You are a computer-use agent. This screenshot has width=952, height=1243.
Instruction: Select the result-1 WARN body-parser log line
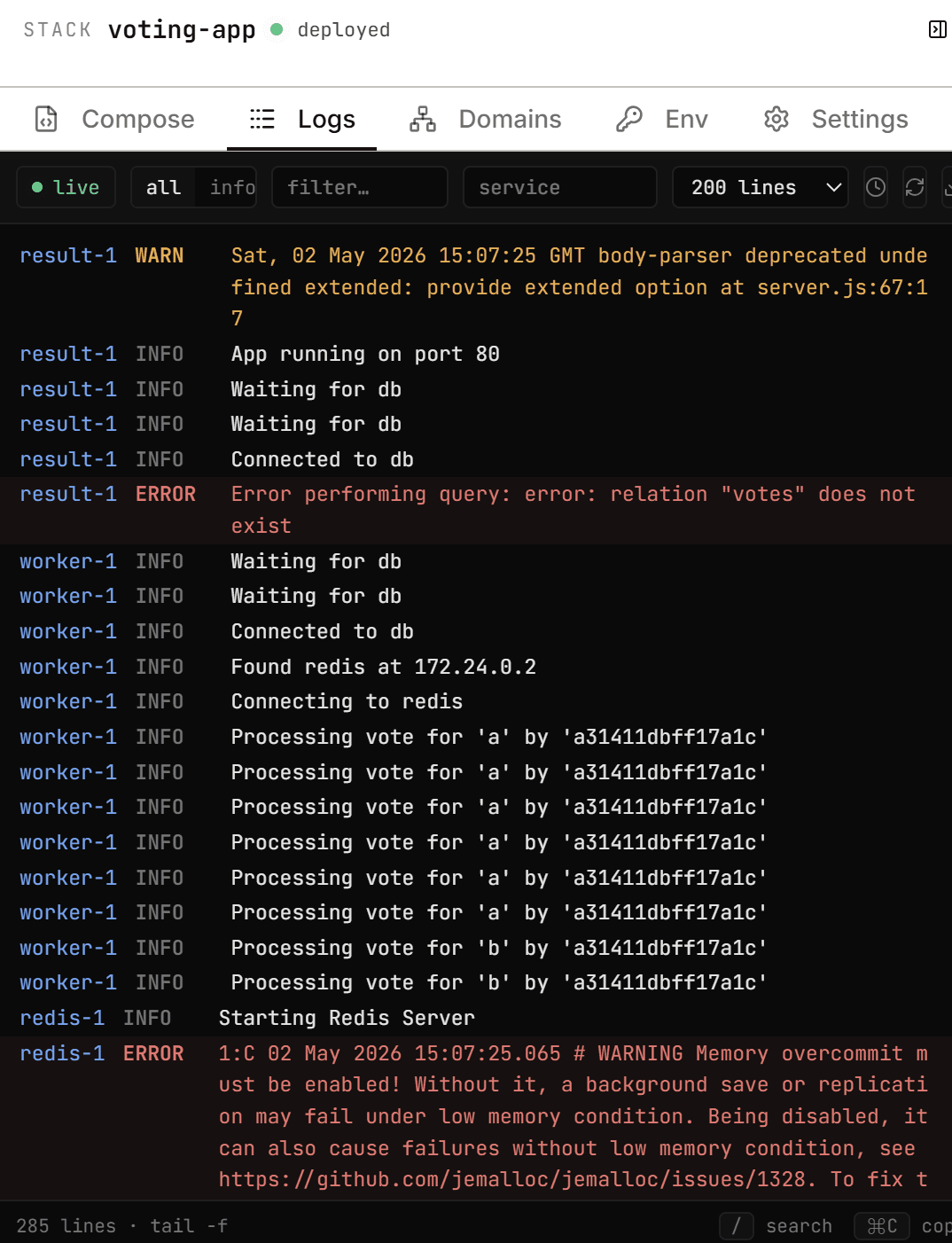476,287
